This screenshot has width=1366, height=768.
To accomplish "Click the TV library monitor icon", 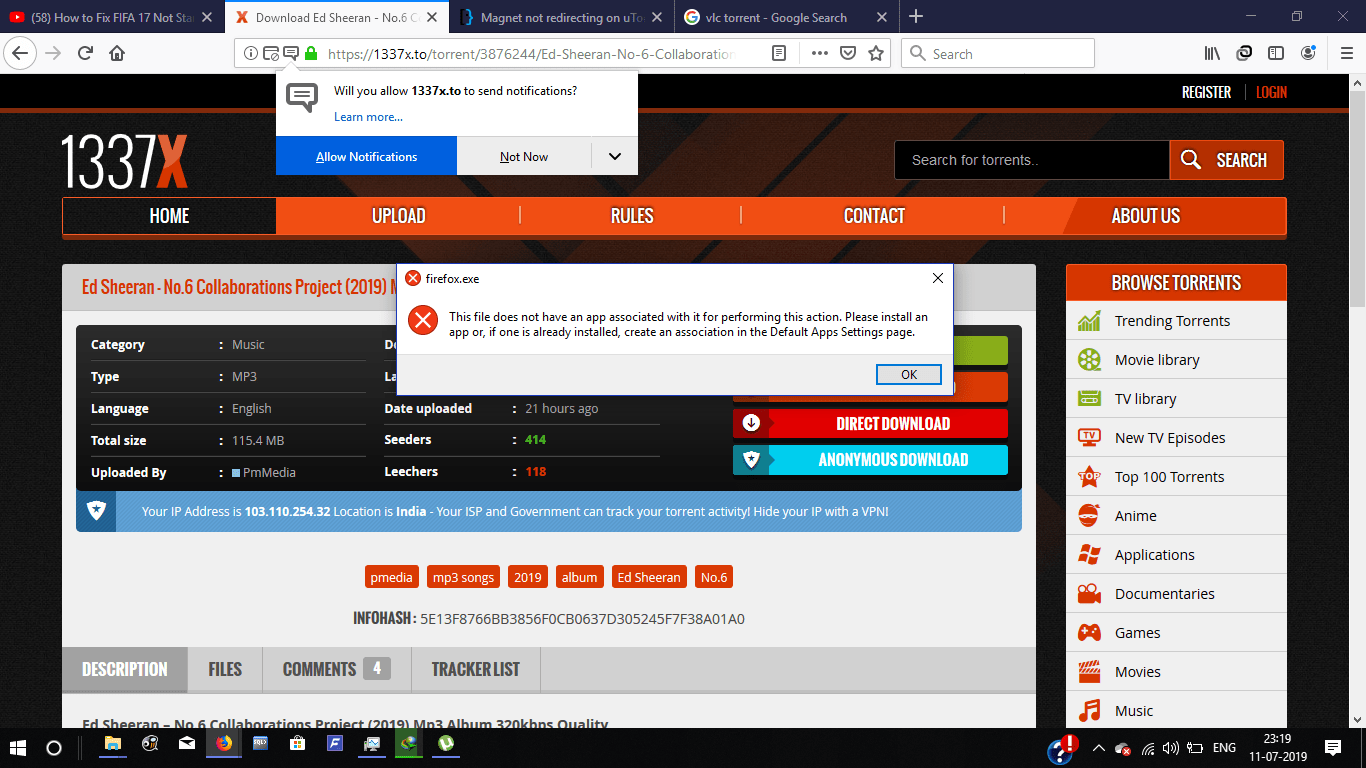I will tap(1089, 399).
